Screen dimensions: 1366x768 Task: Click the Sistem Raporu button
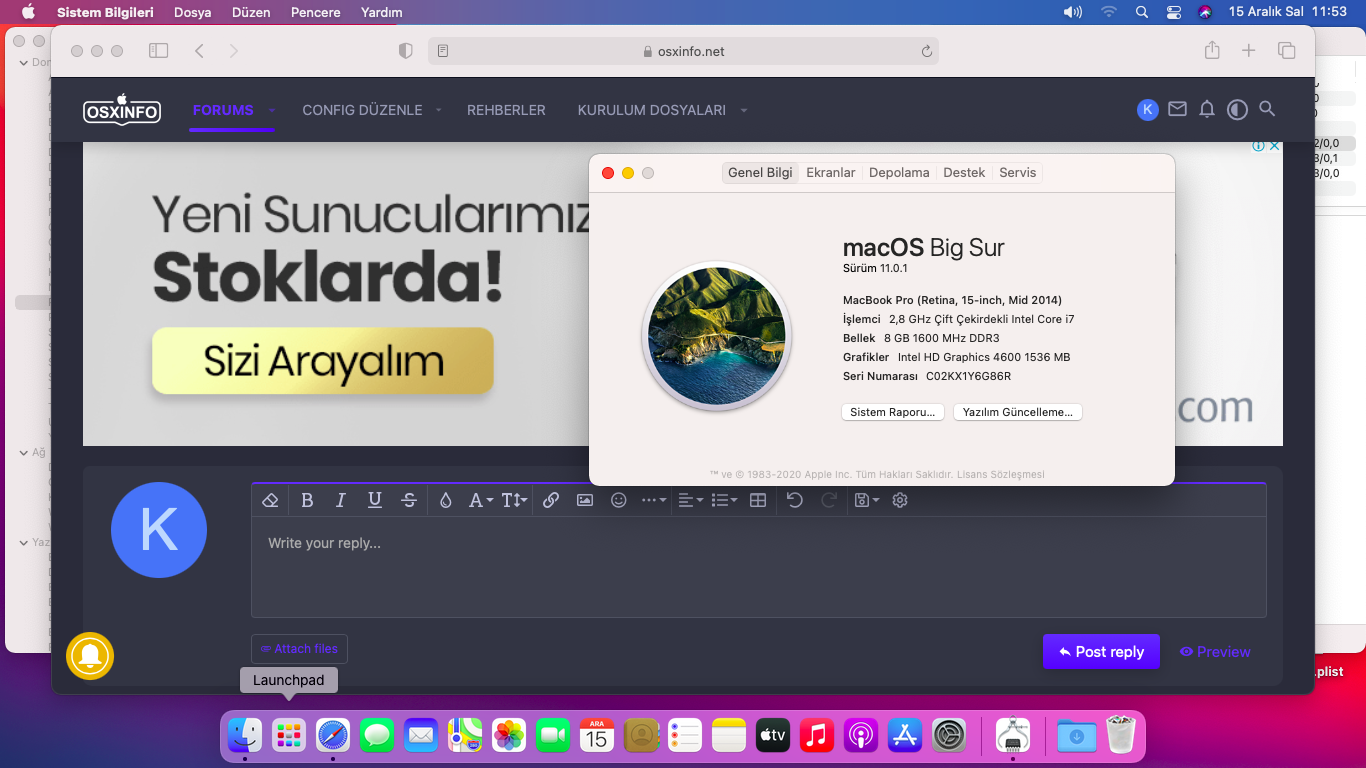click(891, 412)
